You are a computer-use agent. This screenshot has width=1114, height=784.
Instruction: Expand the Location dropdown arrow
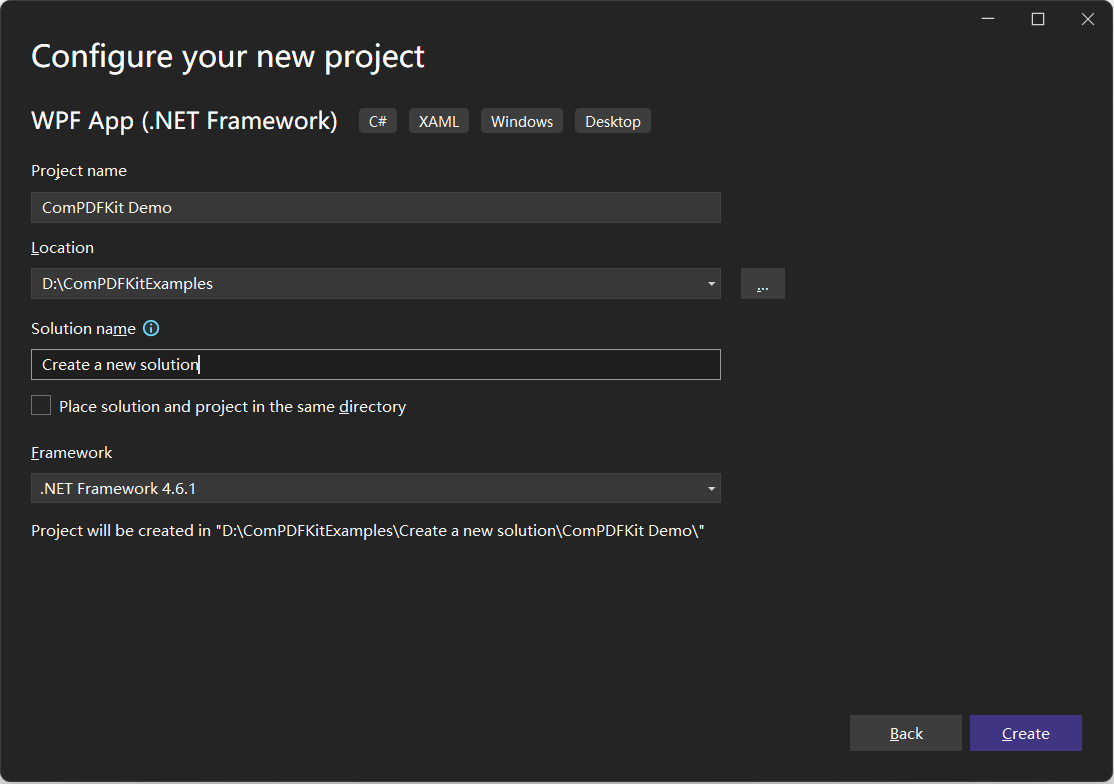pyautogui.click(x=710, y=283)
